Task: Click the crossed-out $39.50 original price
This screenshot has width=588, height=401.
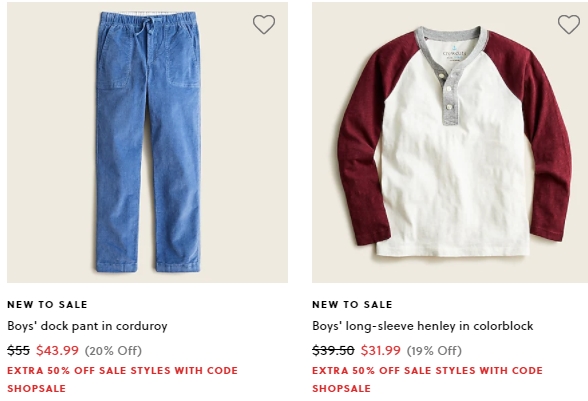Action: click(x=333, y=350)
